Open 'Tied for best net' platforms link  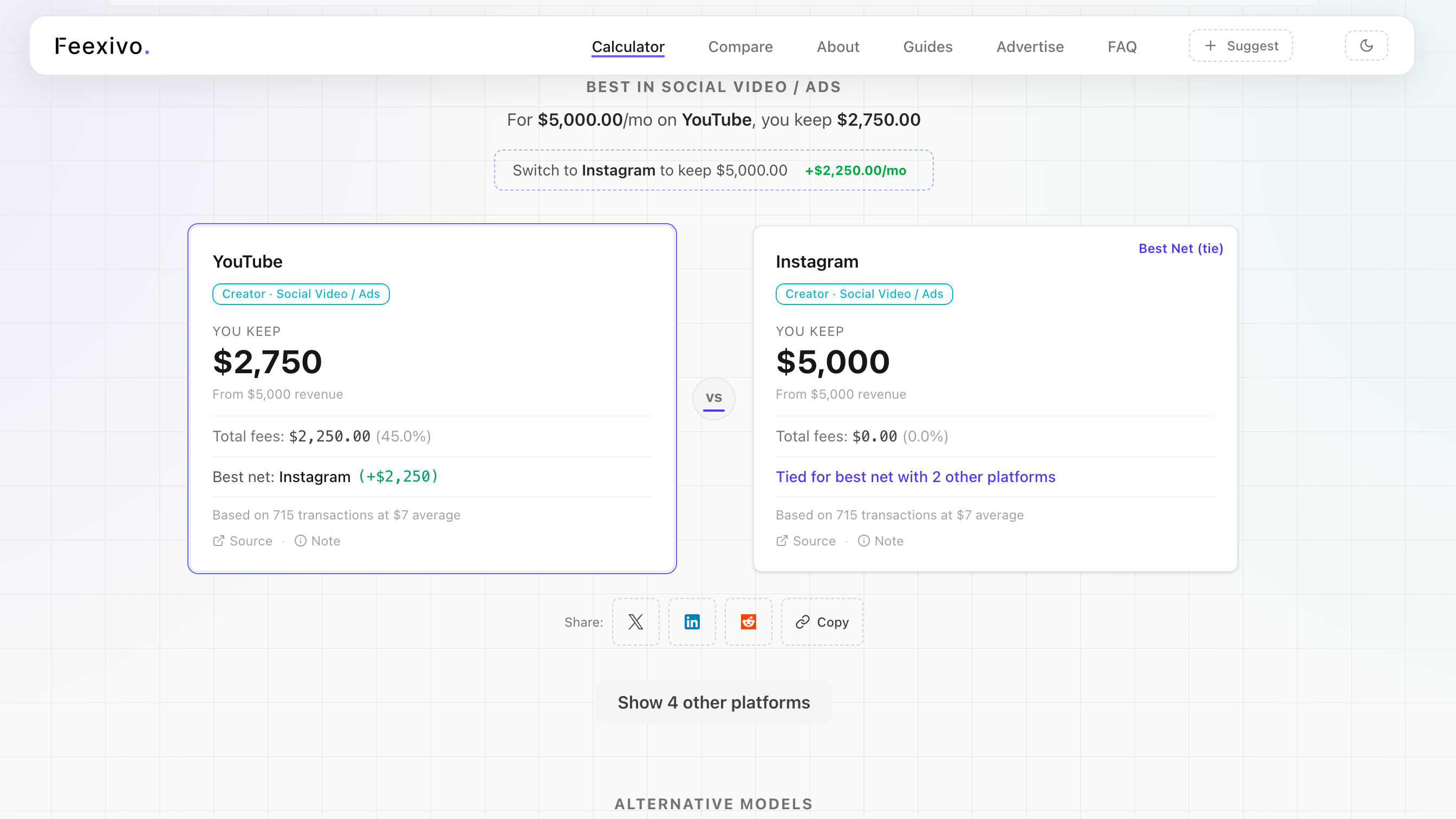coord(915,477)
